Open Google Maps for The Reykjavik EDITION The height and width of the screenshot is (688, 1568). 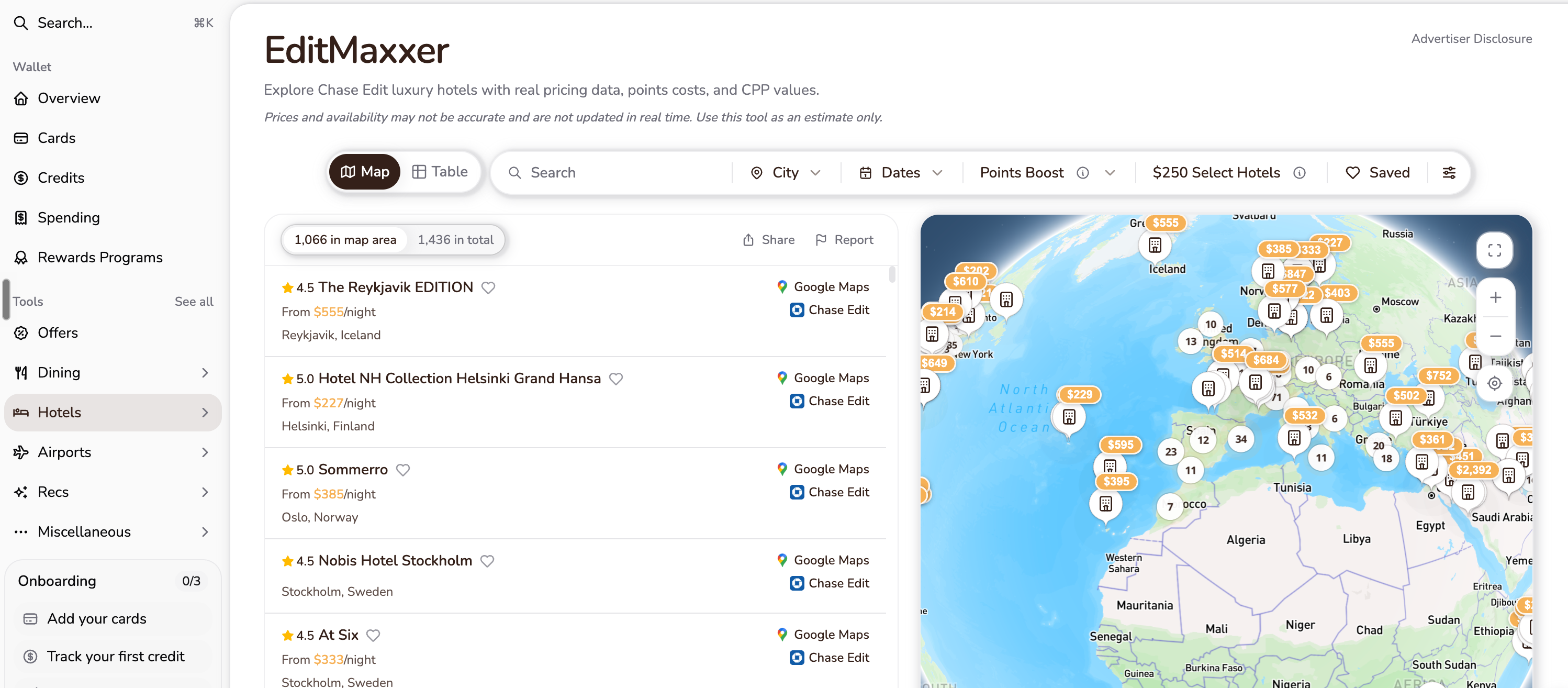823,287
